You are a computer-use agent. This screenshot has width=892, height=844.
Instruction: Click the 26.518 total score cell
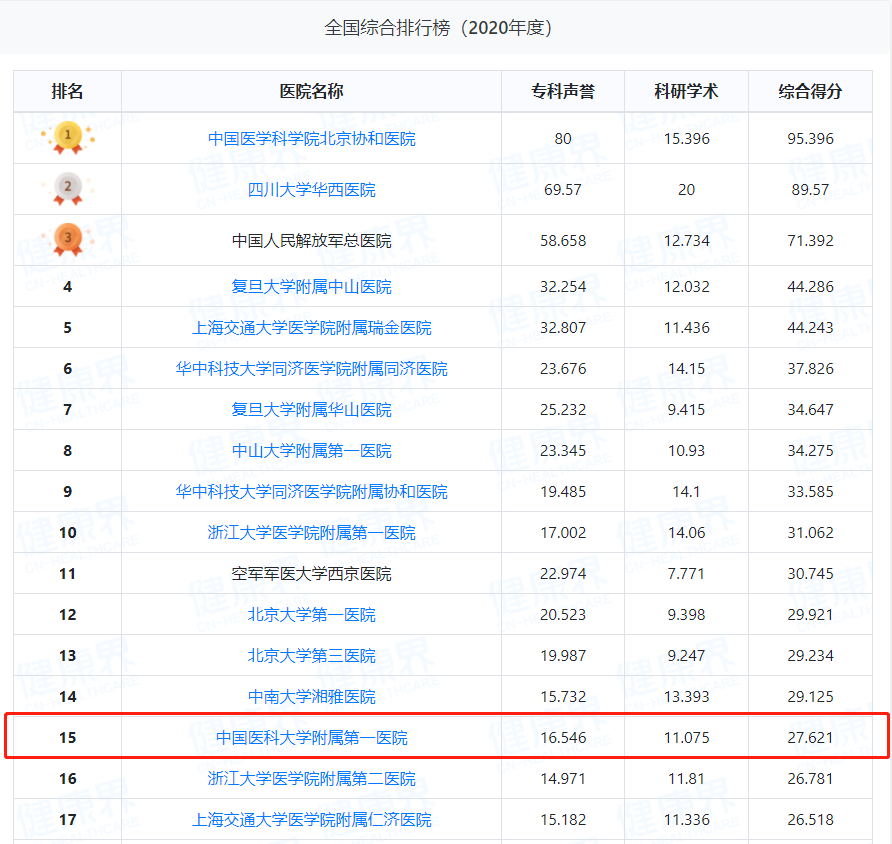[810, 820]
